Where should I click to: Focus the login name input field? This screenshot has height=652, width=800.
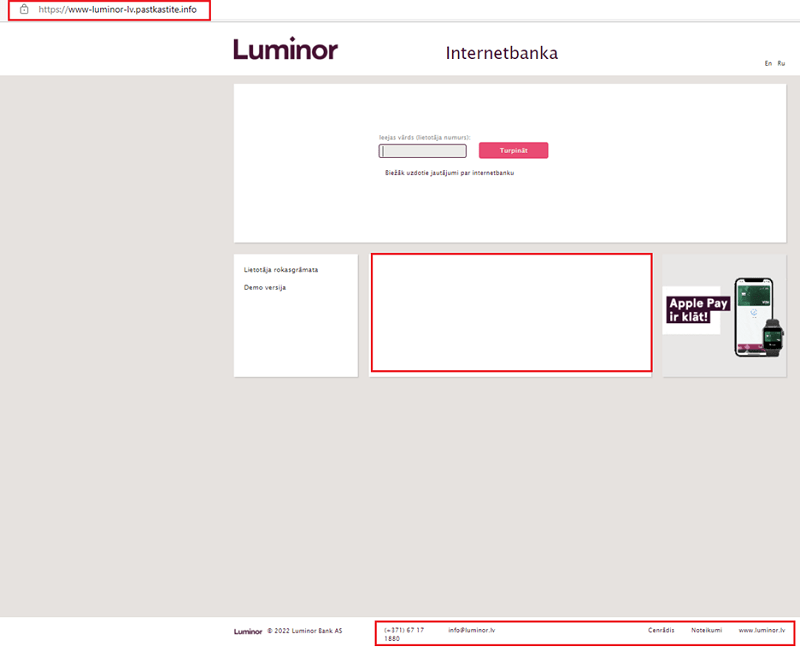[x=422, y=151]
